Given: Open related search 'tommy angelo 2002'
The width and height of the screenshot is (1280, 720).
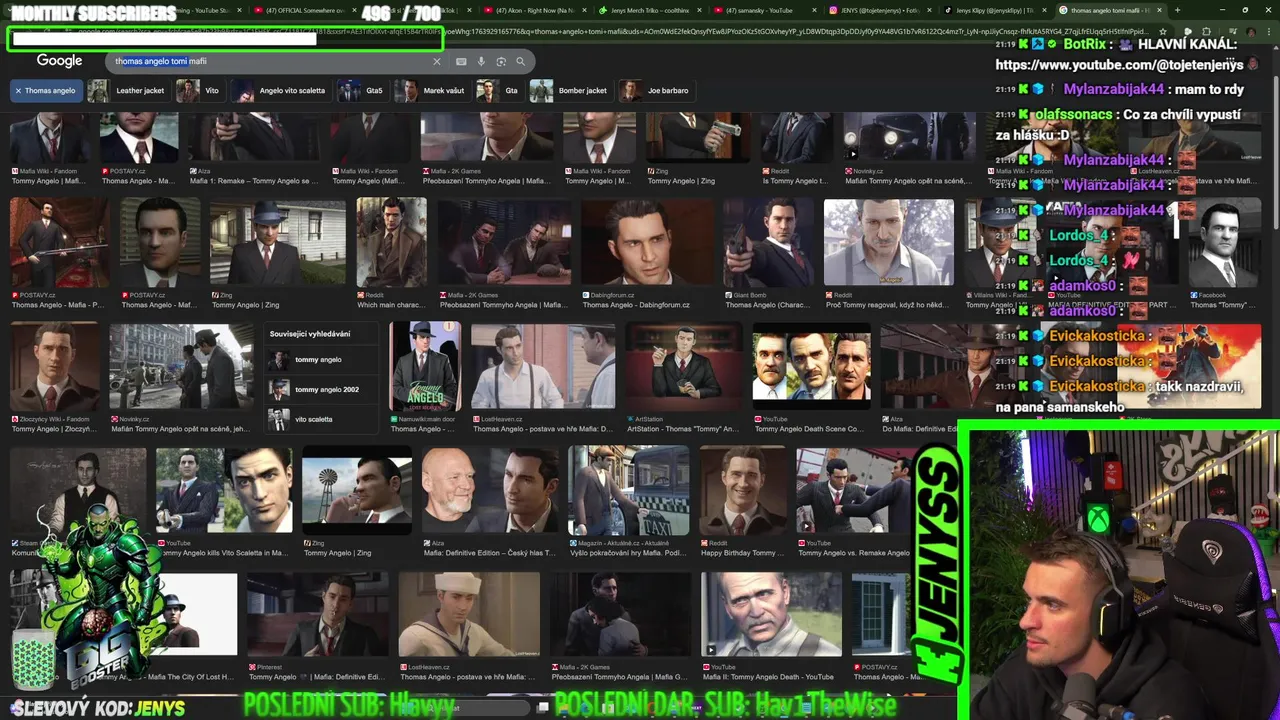Looking at the screenshot, I should 322,390.
